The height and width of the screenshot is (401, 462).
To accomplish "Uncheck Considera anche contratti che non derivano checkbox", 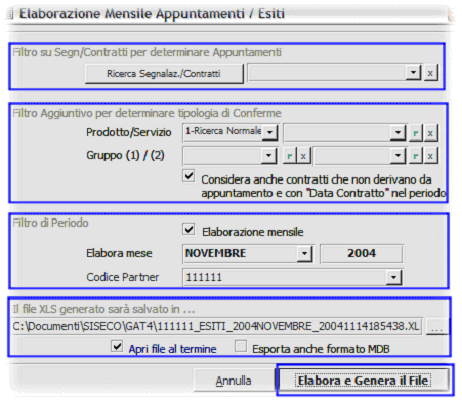I will point(189,176).
